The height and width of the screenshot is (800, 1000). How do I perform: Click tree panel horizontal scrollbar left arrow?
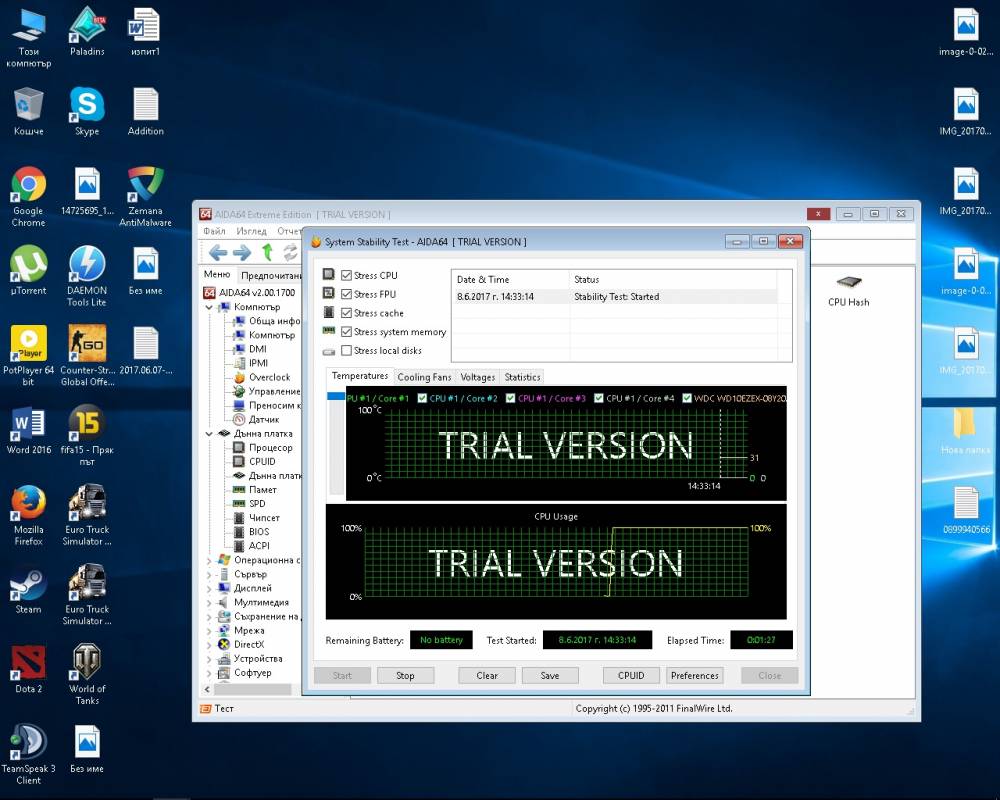coord(207,689)
